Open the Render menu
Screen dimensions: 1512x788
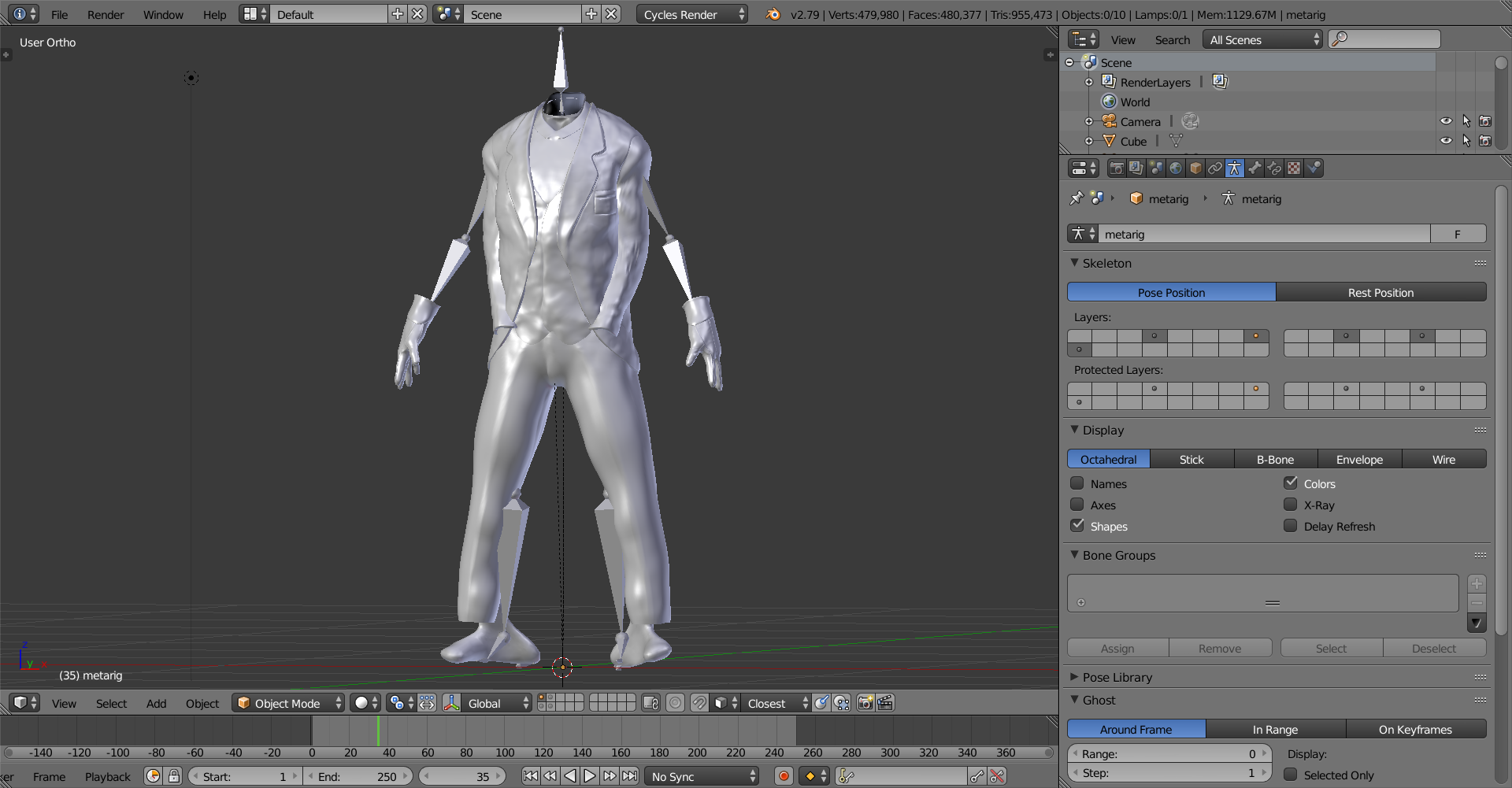click(106, 14)
